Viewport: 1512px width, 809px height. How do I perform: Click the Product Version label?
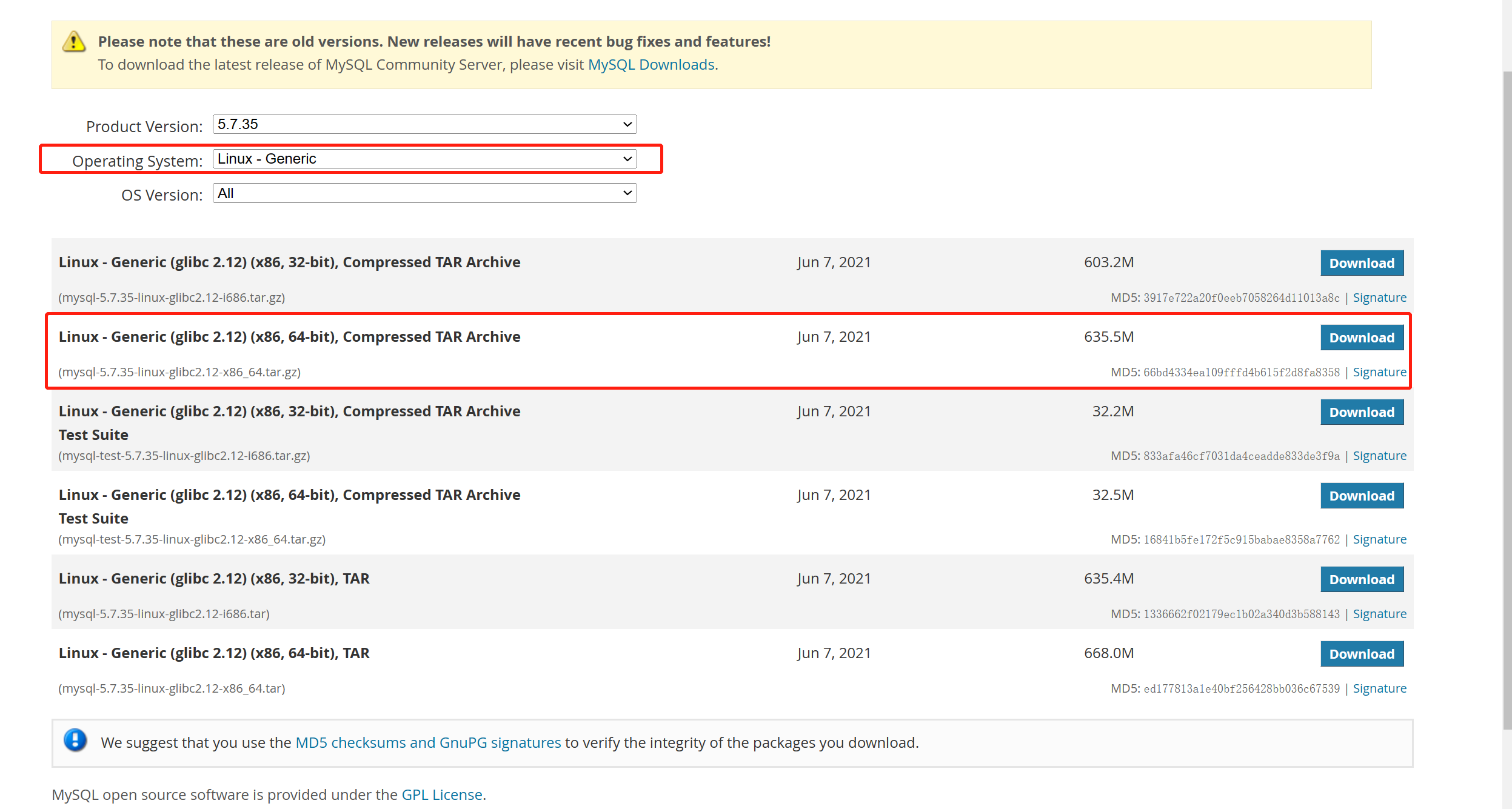tap(144, 127)
